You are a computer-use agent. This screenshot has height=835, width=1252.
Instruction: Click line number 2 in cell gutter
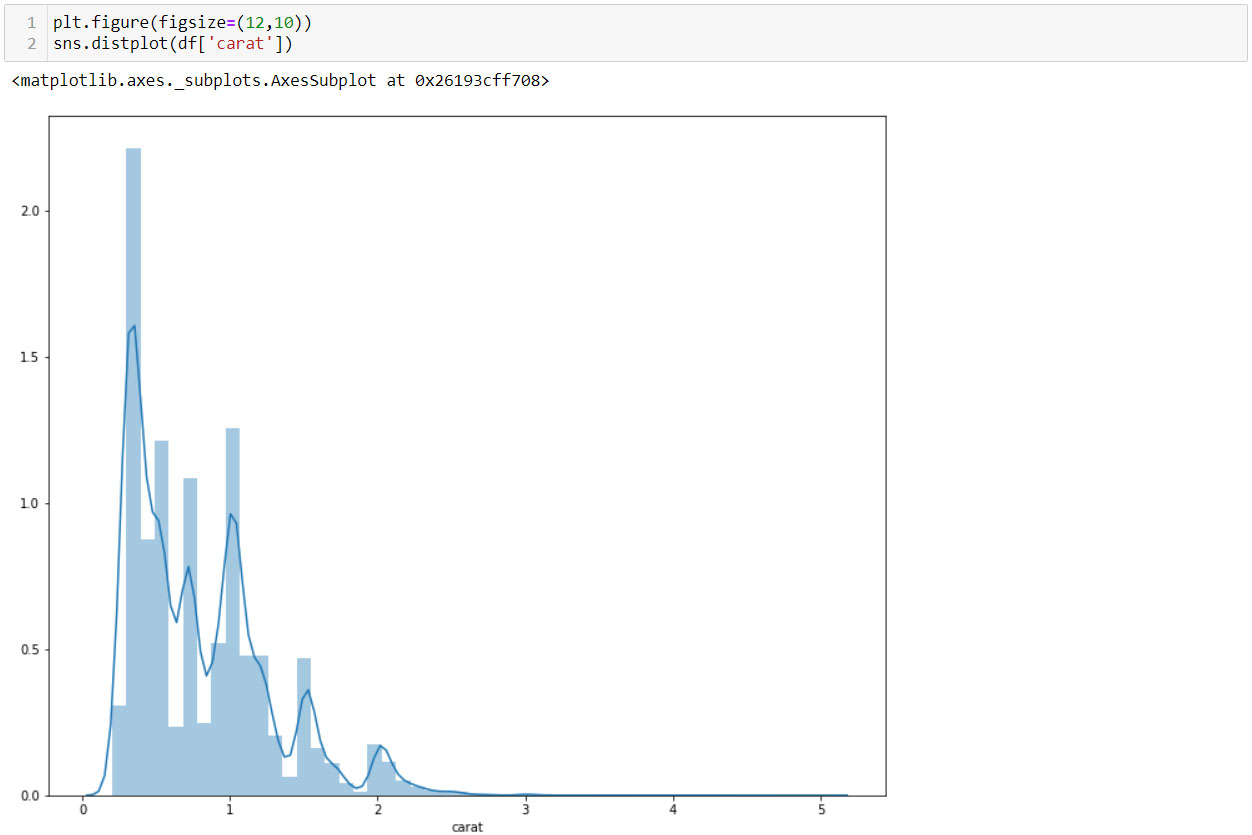tap(32, 44)
